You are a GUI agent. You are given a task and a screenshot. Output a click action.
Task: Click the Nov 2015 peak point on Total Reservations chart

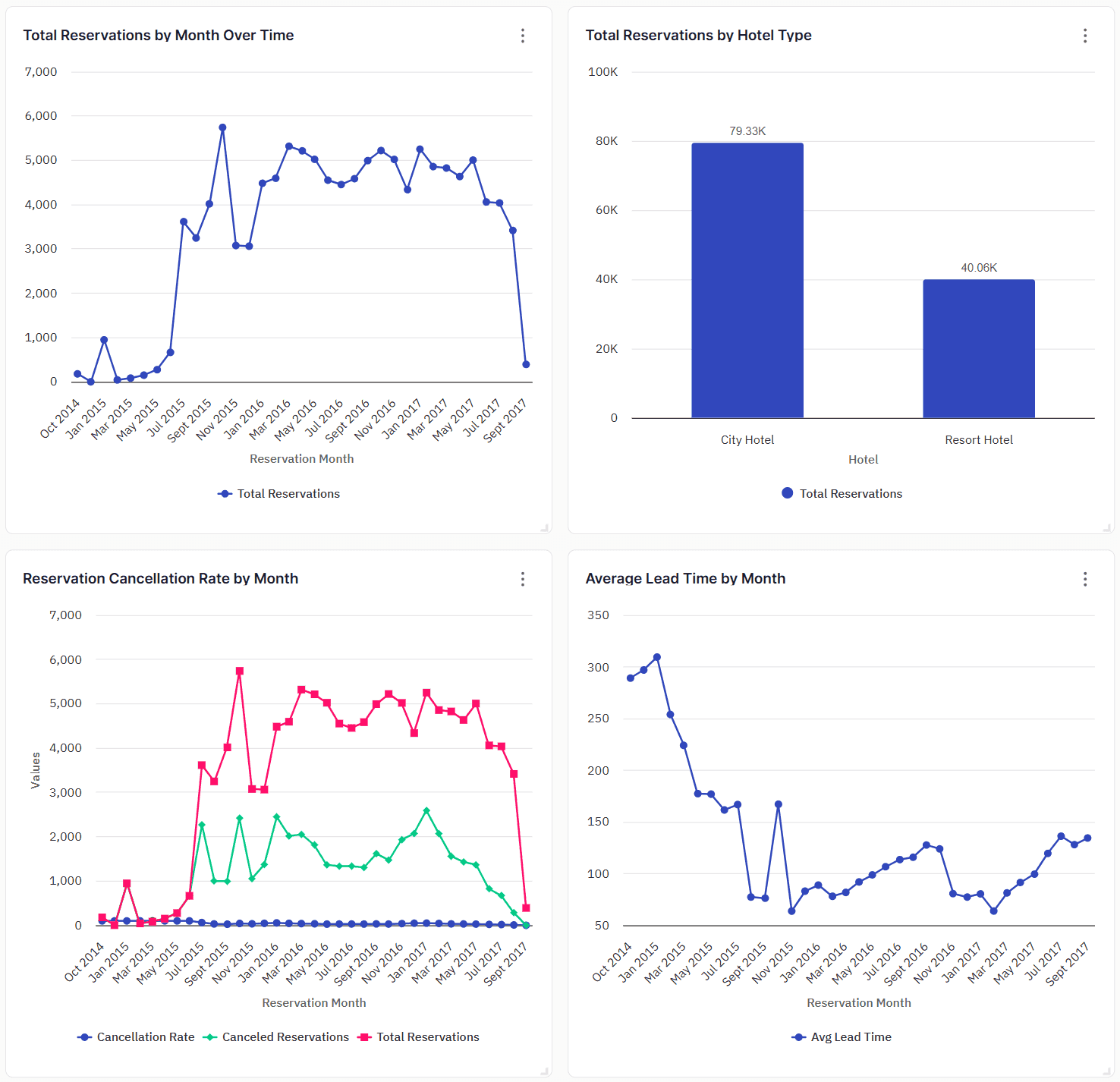pos(222,126)
